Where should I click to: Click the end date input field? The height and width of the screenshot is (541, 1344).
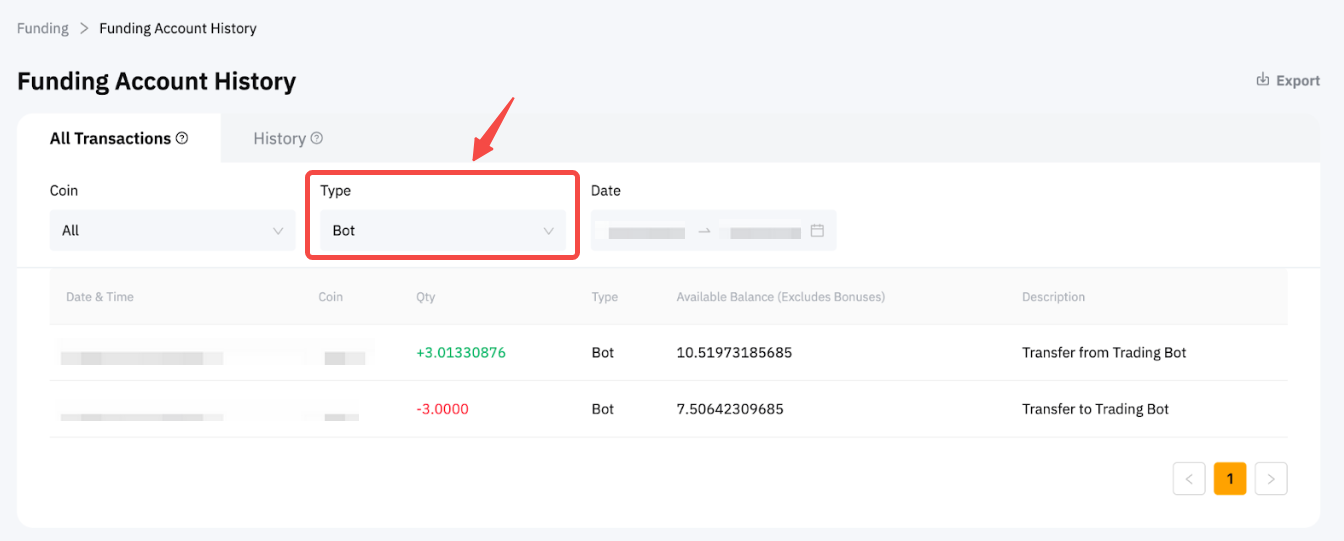765,232
